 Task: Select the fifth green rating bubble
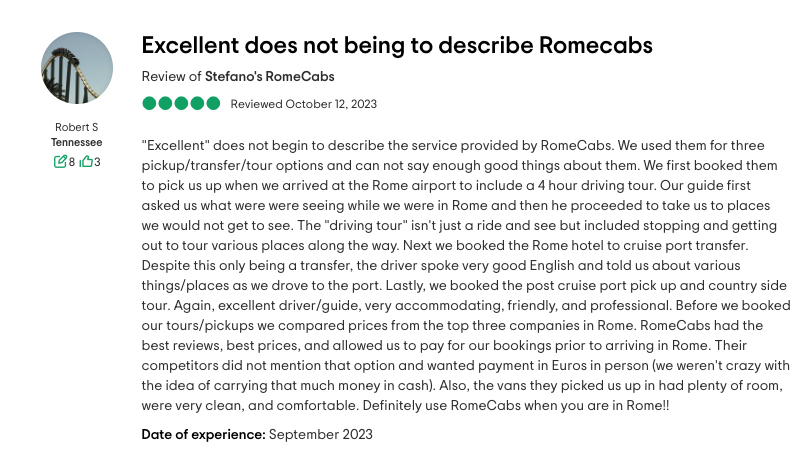coord(213,104)
